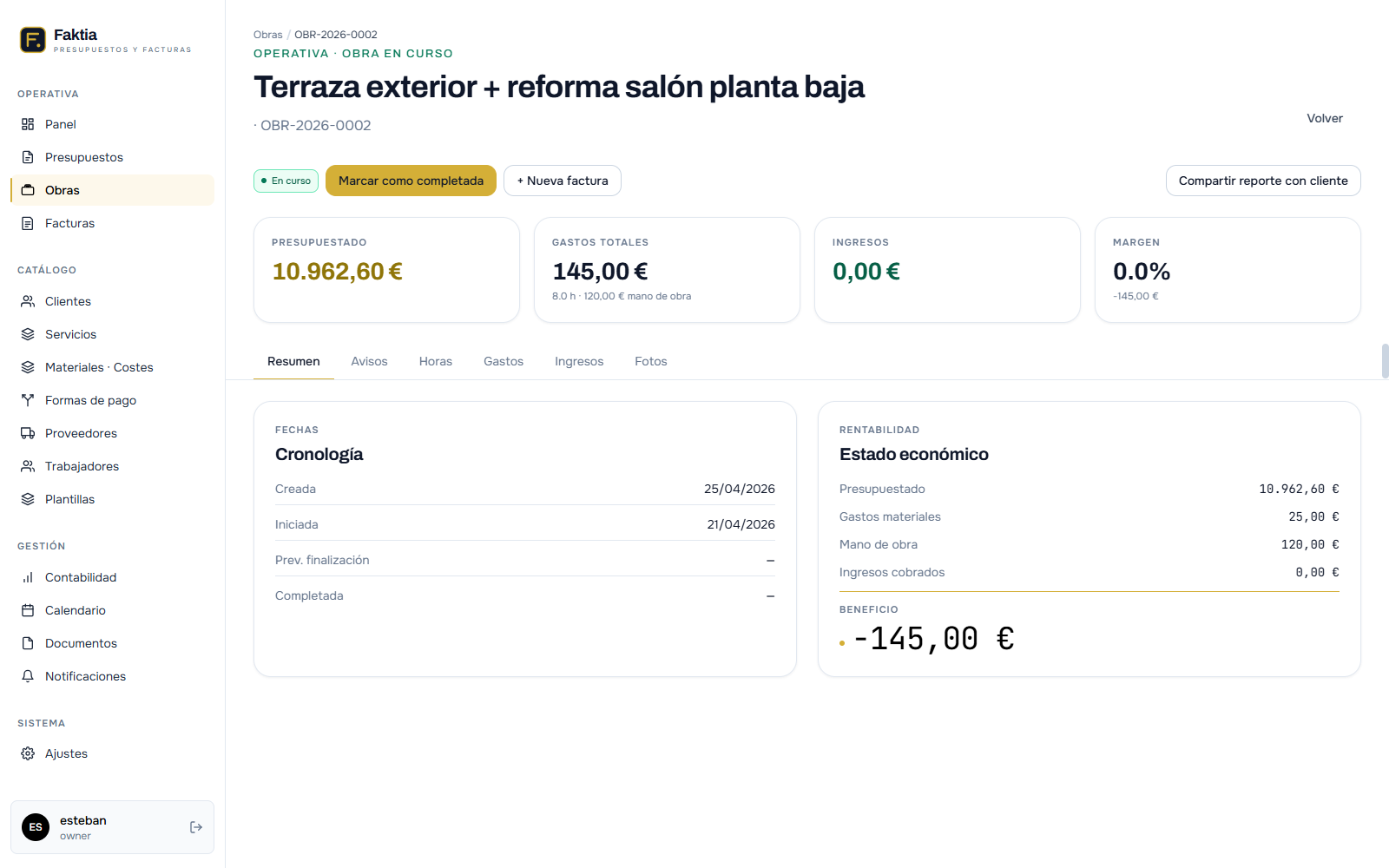
Task: Navigate back via the Obras breadcrumb link
Action: coord(267,34)
